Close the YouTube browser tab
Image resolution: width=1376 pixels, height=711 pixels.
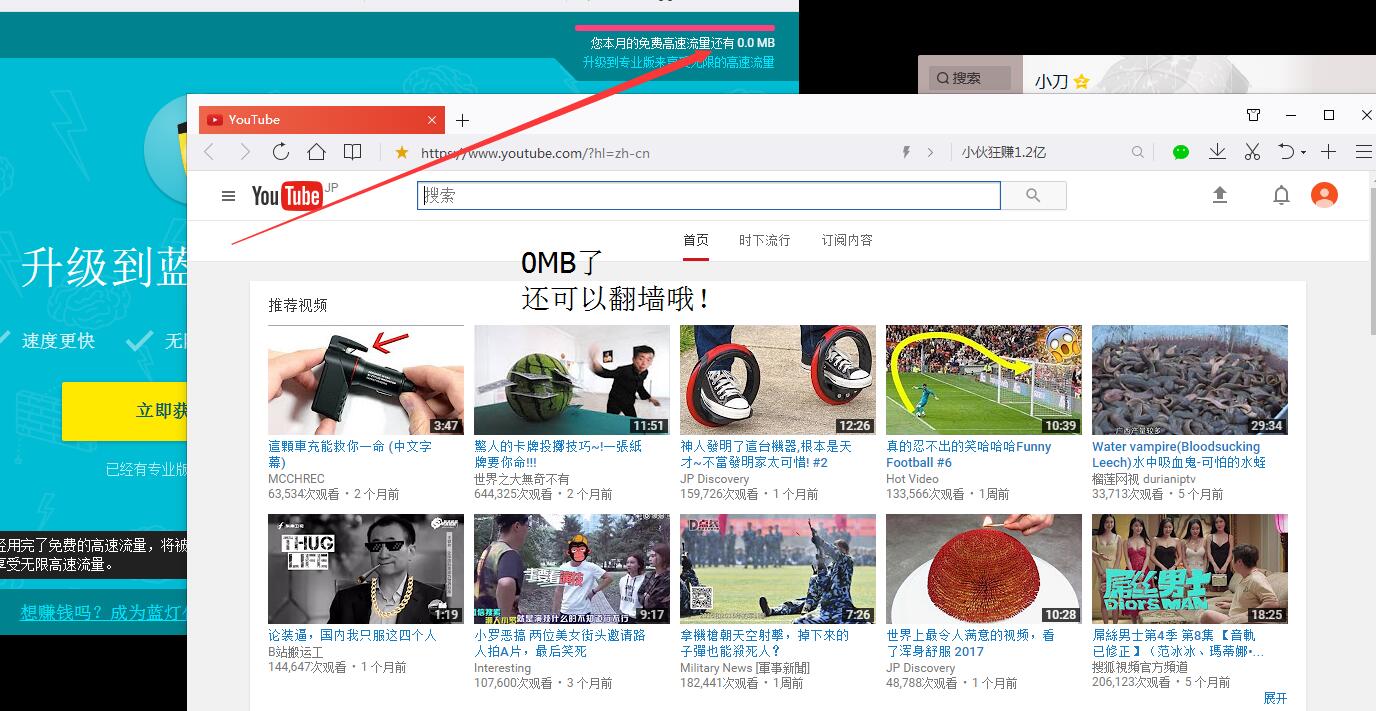(432, 120)
